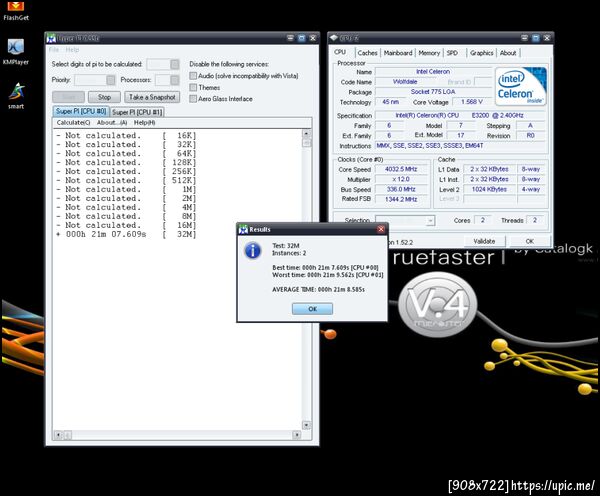Toggle the Themes service checkbox
600x496 pixels.
tap(193, 87)
